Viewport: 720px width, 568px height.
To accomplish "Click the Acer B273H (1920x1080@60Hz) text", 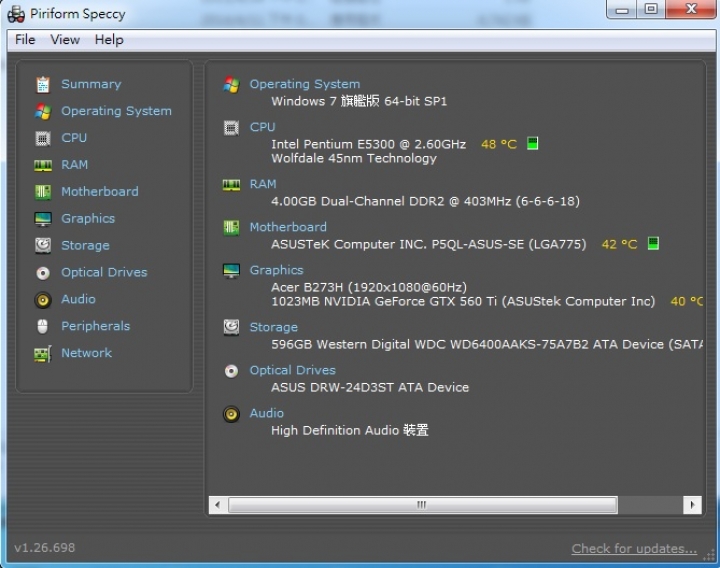I will [369, 287].
